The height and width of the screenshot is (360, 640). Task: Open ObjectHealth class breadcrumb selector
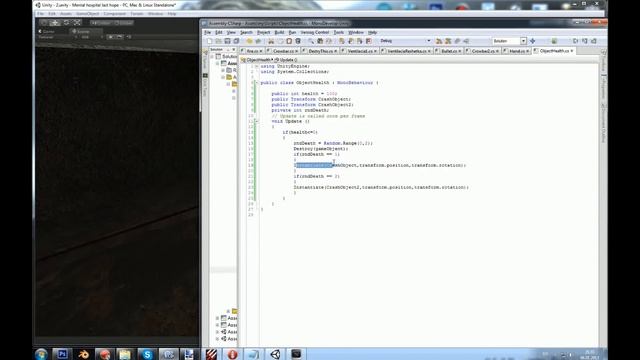point(257,60)
